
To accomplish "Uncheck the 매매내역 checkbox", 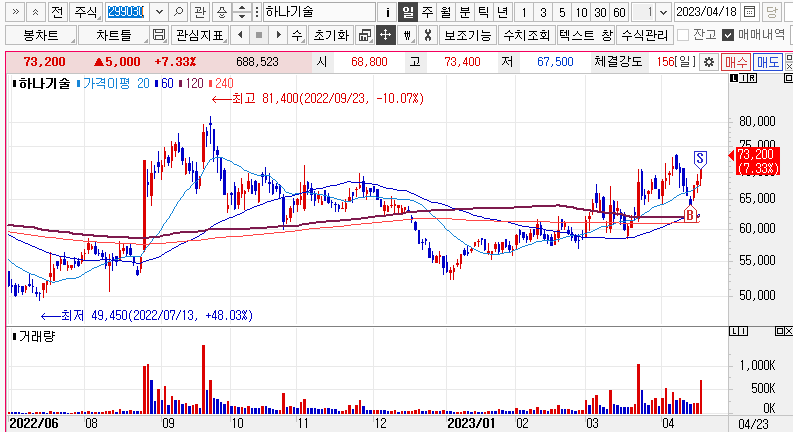I will pyautogui.click(x=728, y=35).
